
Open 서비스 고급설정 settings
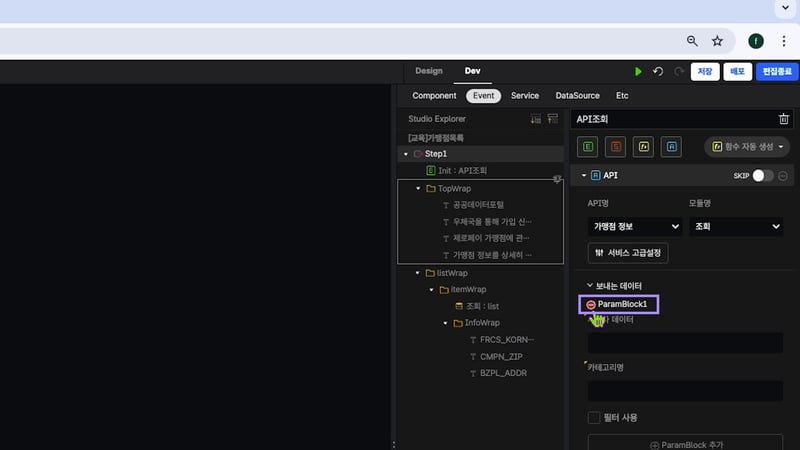click(x=628, y=253)
